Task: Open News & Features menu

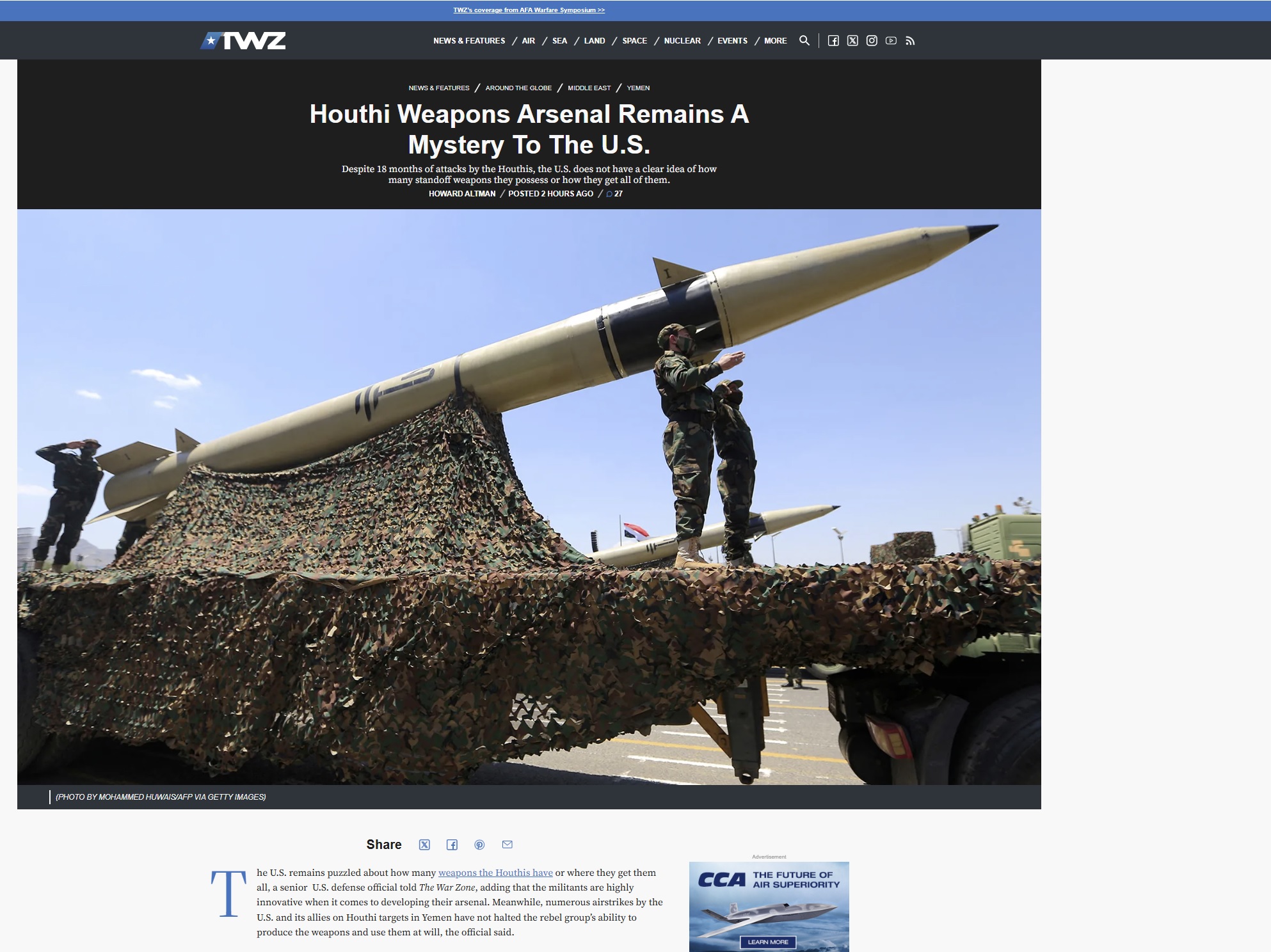Action: click(469, 40)
